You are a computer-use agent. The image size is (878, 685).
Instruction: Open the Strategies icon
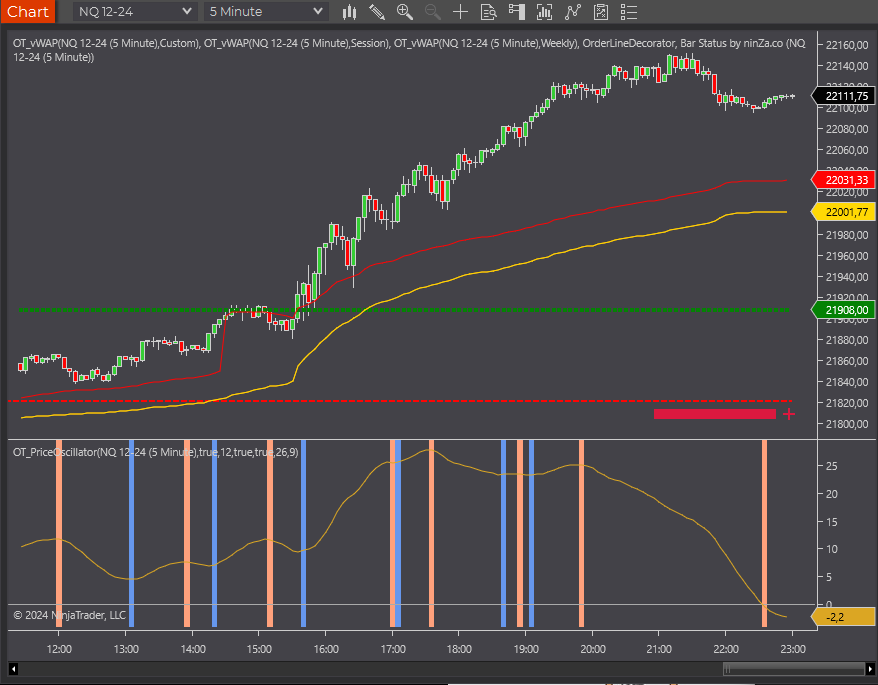pos(572,12)
